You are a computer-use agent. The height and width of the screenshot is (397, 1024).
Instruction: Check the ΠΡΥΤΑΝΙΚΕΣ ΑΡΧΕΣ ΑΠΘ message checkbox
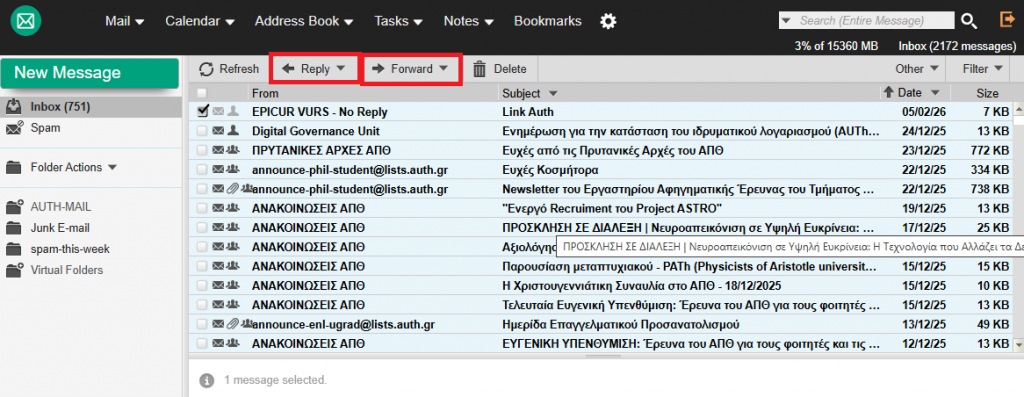(x=202, y=150)
